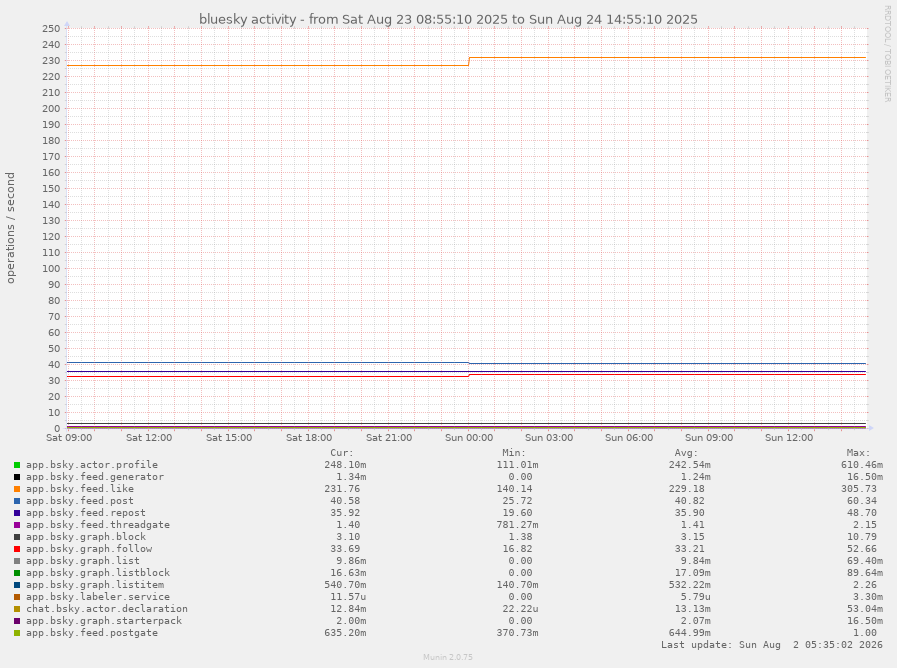The image size is (897, 668).
Task: Click the 'Munin 2.0.75' footer text
Action: tap(448, 657)
